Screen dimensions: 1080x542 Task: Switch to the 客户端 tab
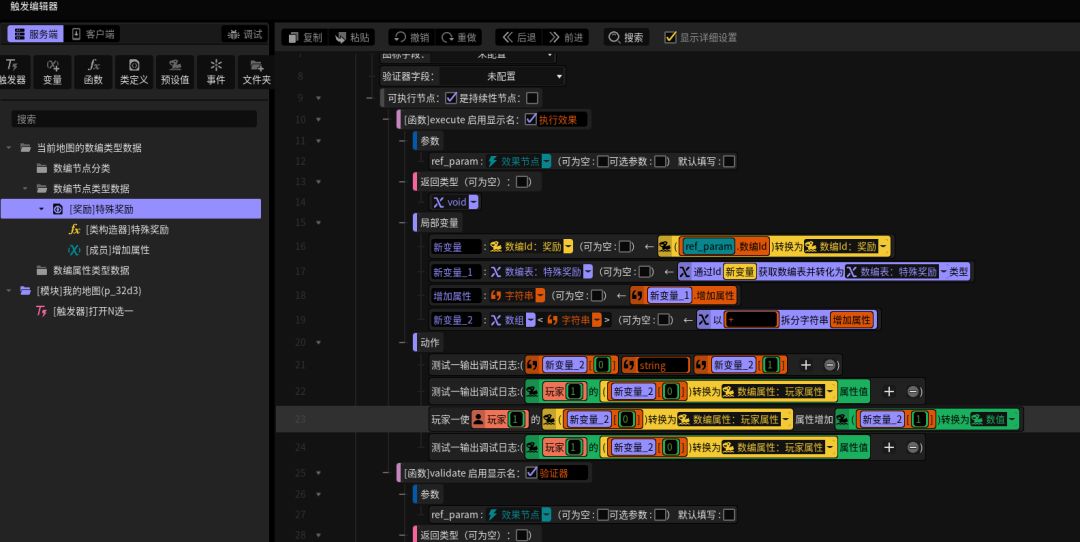94,34
